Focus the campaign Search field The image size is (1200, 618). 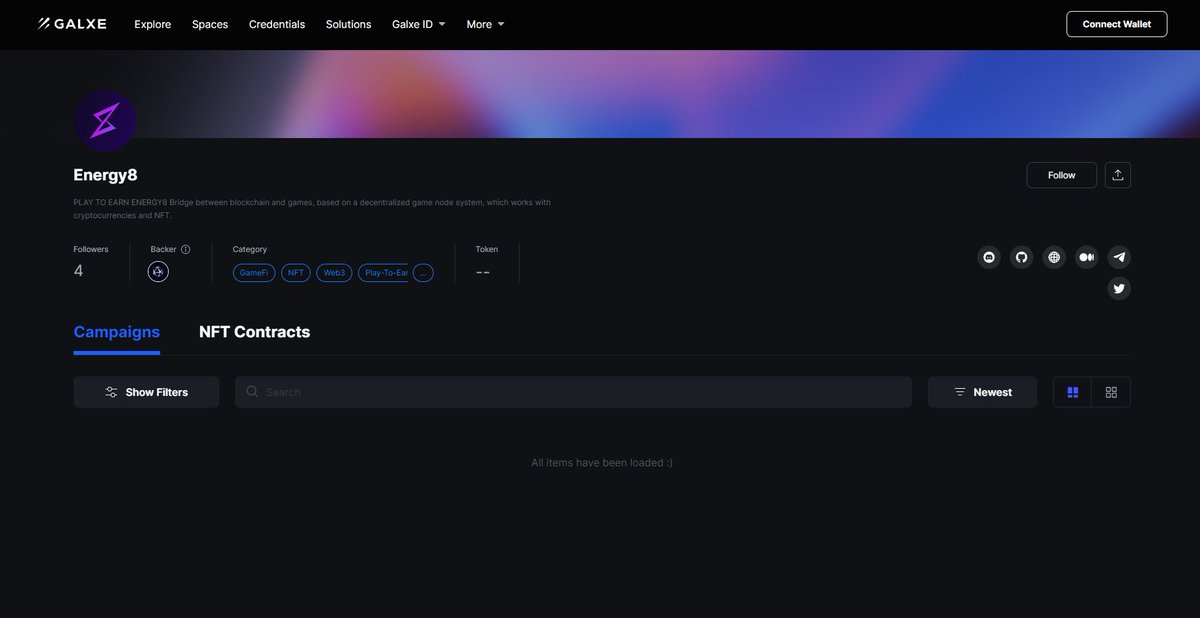coord(573,392)
